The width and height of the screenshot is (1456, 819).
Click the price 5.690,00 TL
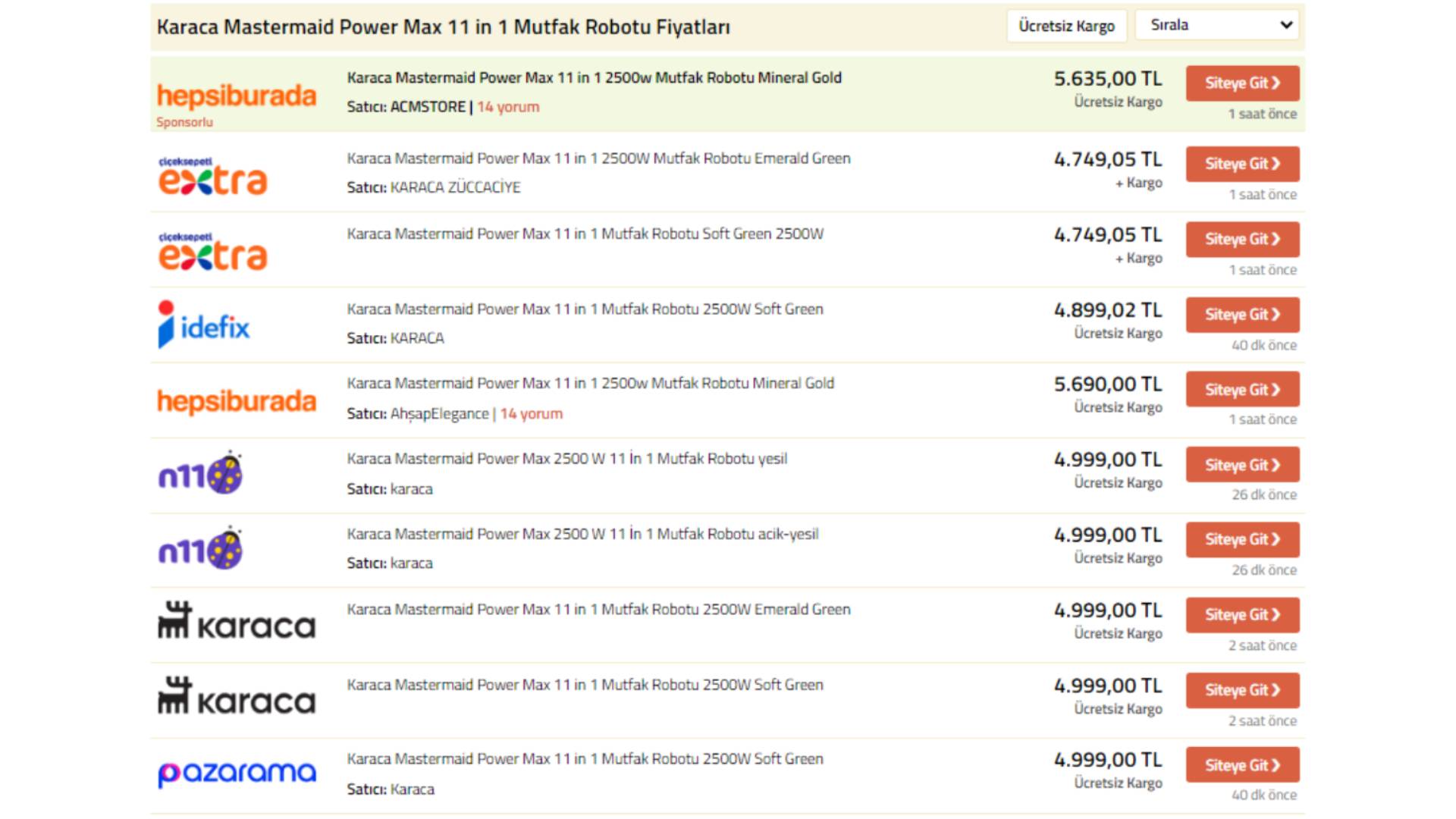(x=1108, y=384)
